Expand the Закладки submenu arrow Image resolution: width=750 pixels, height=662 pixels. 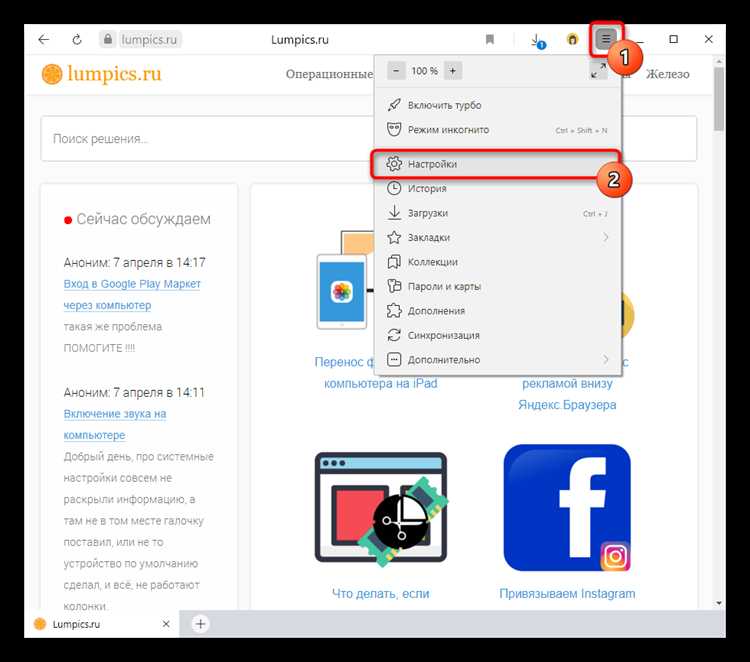(606, 237)
